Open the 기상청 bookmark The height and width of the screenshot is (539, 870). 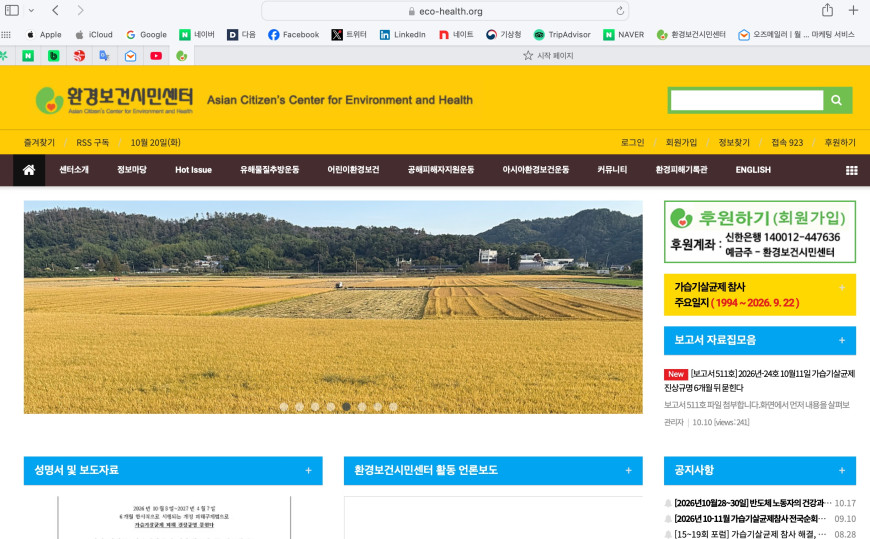(503, 34)
